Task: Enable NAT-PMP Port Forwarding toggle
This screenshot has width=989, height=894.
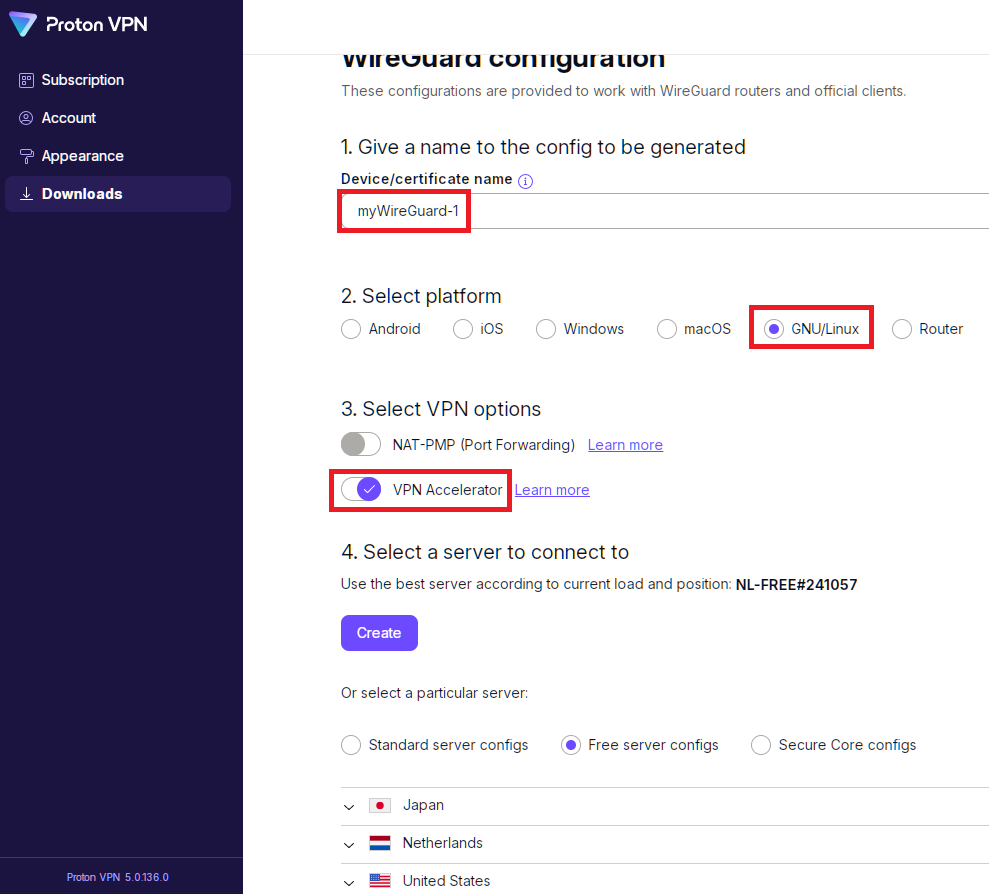Action: pyautogui.click(x=361, y=444)
